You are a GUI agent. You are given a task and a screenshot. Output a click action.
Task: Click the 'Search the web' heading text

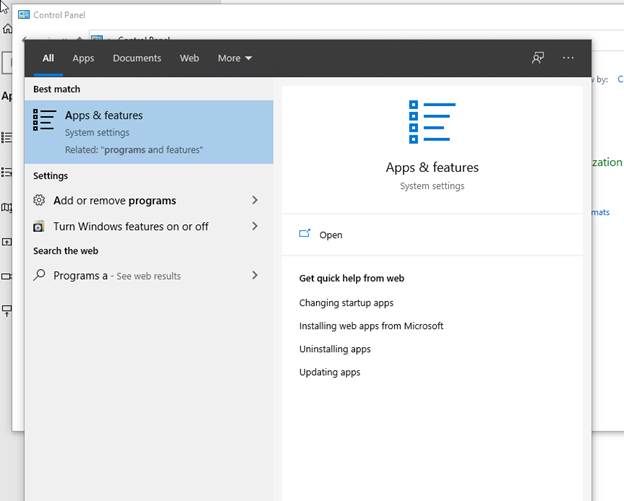point(66,251)
